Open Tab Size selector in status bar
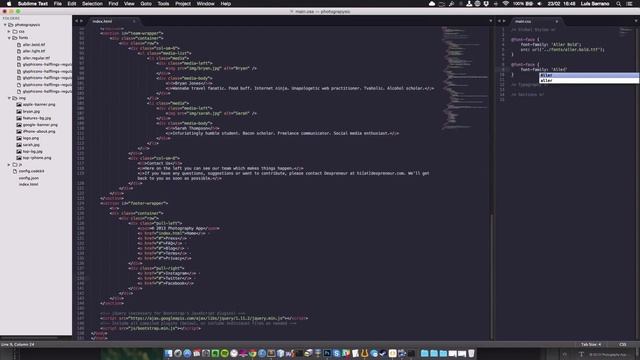The image size is (640, 360). coord(591,344)
